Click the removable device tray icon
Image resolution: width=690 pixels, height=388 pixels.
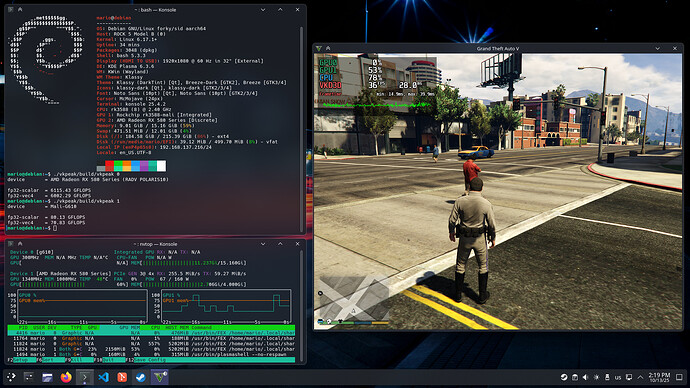607,377
